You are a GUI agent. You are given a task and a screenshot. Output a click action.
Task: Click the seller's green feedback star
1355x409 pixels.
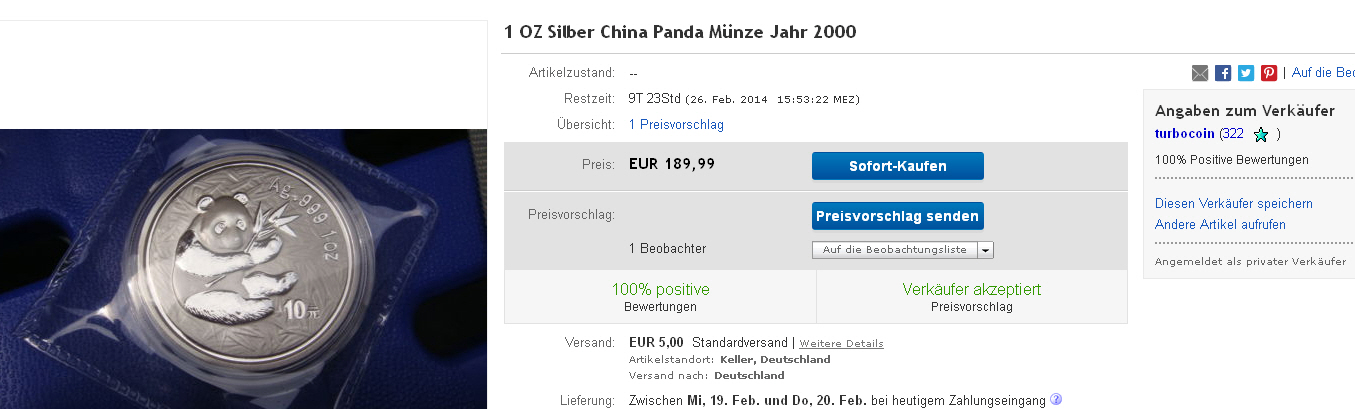pos(1261,134)
